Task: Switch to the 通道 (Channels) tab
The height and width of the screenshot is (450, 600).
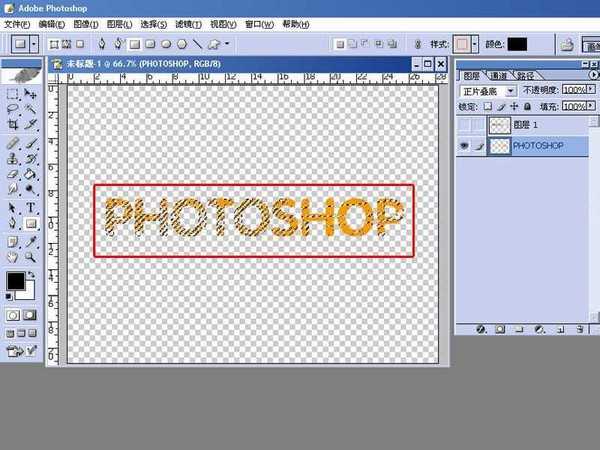Action: coord(498,76)
